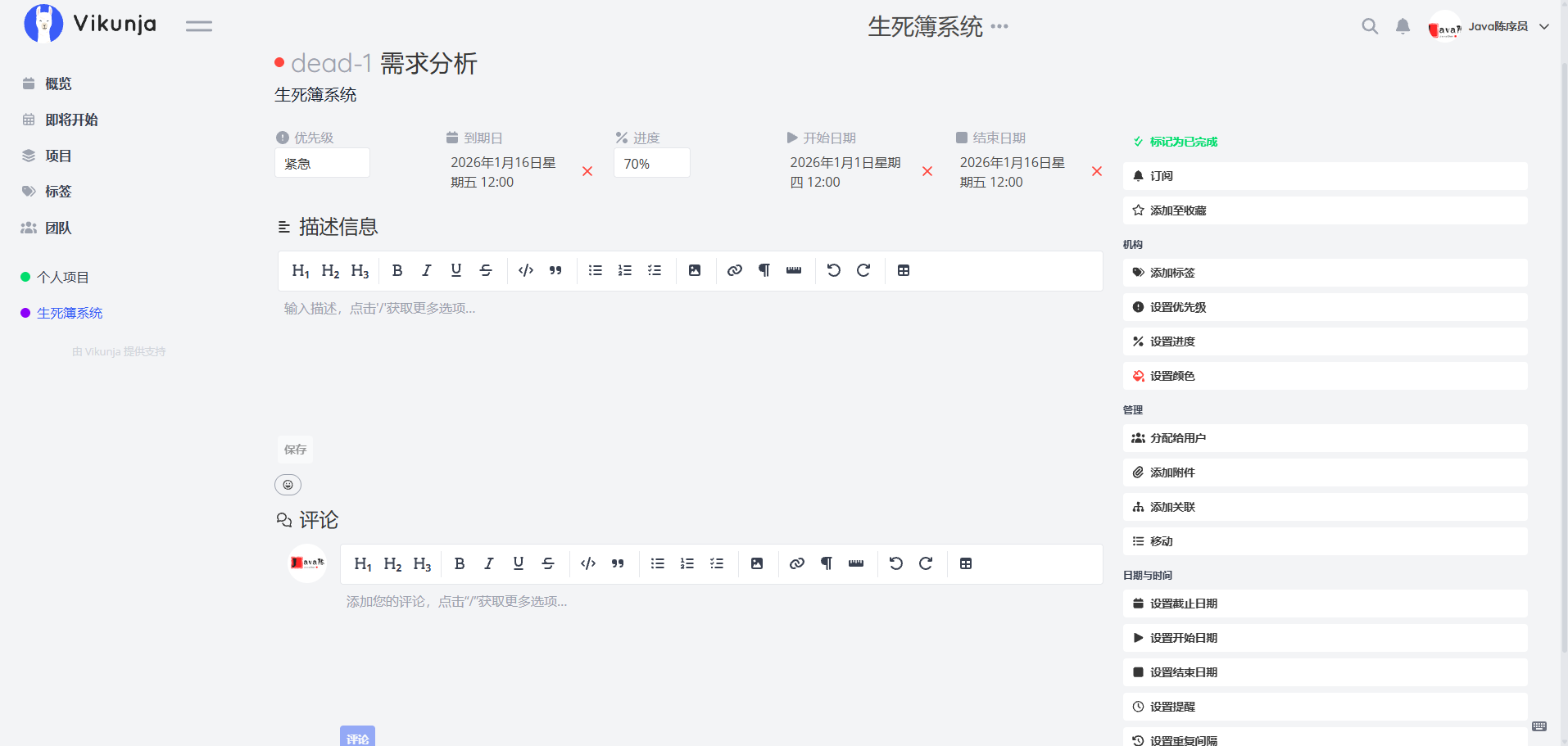Go to 标签 in the sidebar
Screen dimensions: 1568x746
[58, 192]
